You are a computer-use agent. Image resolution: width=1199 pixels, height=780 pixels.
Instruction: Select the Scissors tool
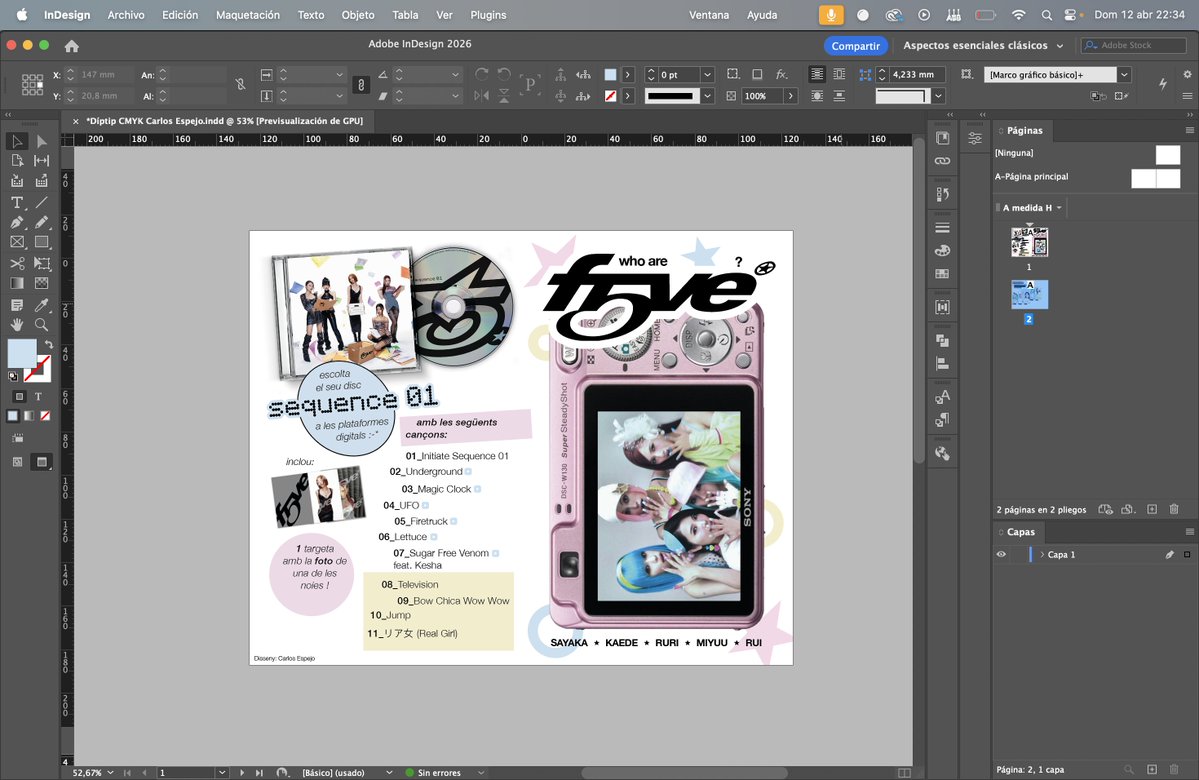17,263
